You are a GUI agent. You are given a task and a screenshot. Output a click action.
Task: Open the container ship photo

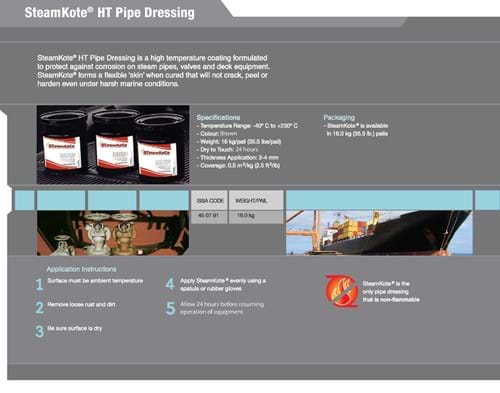[x=379, y=233]
